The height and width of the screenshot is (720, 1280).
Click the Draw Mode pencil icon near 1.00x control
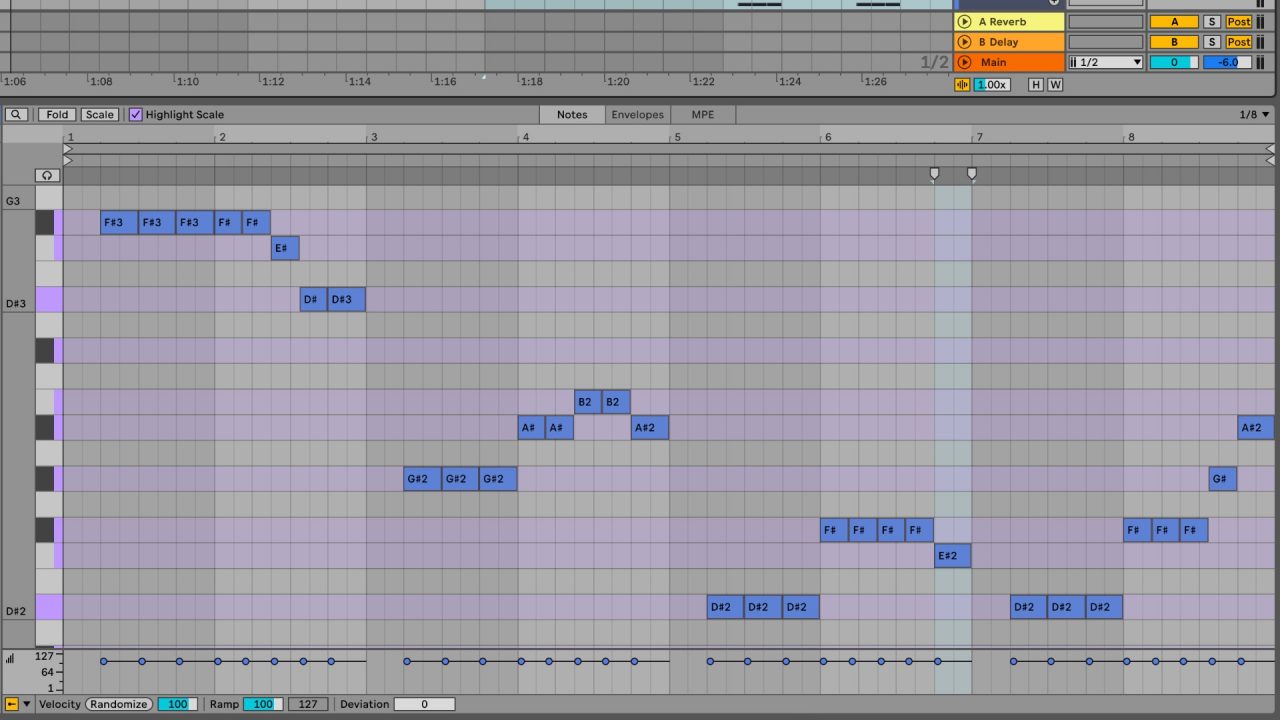(961, 84)
